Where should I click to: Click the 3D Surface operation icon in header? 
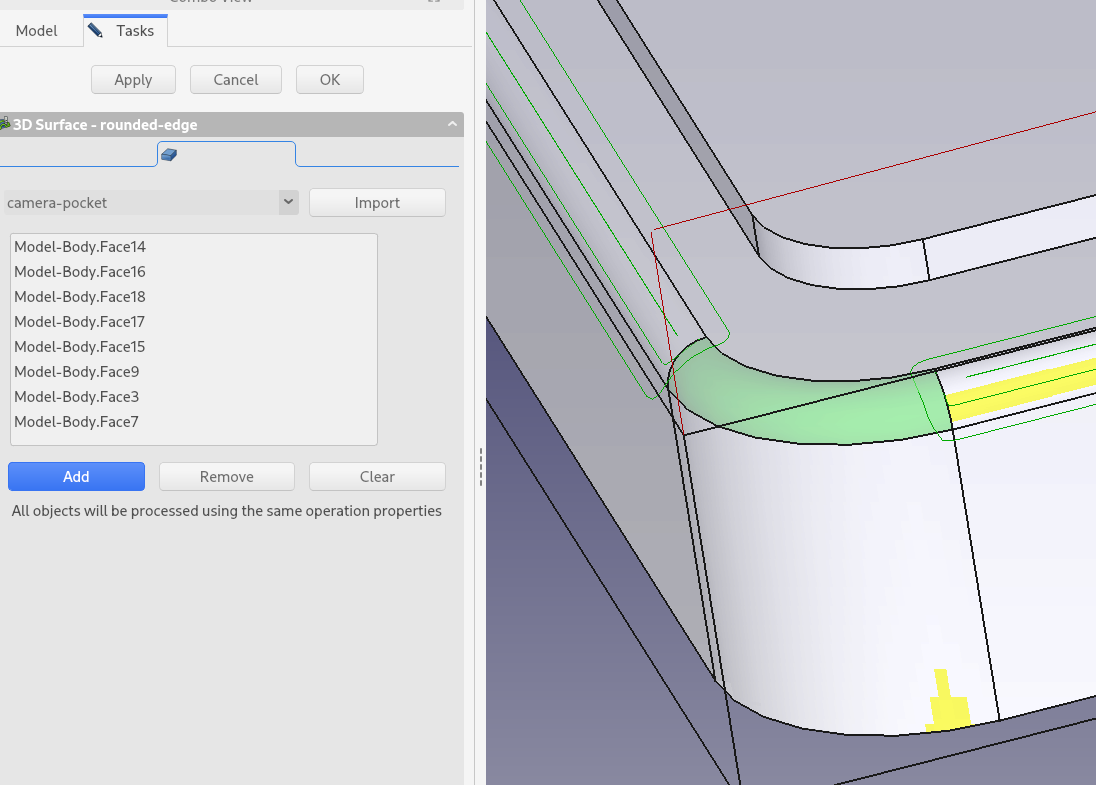click(5, 125)
